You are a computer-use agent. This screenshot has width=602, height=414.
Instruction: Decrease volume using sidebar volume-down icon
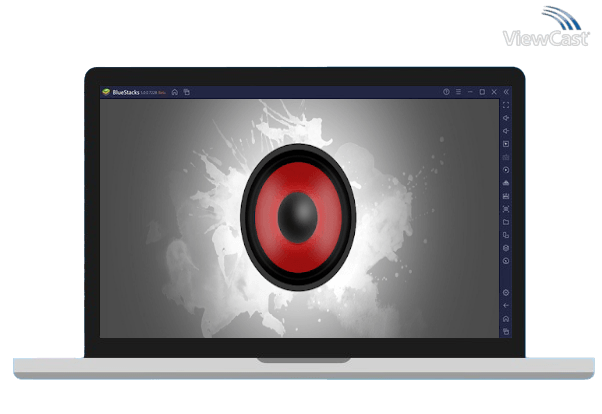pos(506,131)
